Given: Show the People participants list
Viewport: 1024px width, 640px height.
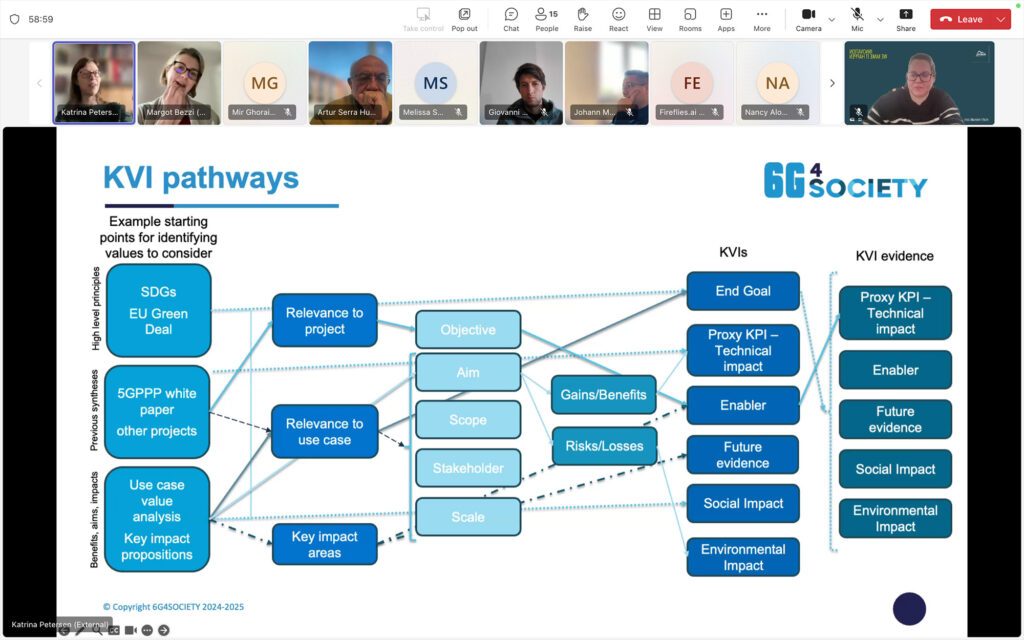Looking at the screenshot, I should (547, 19).
